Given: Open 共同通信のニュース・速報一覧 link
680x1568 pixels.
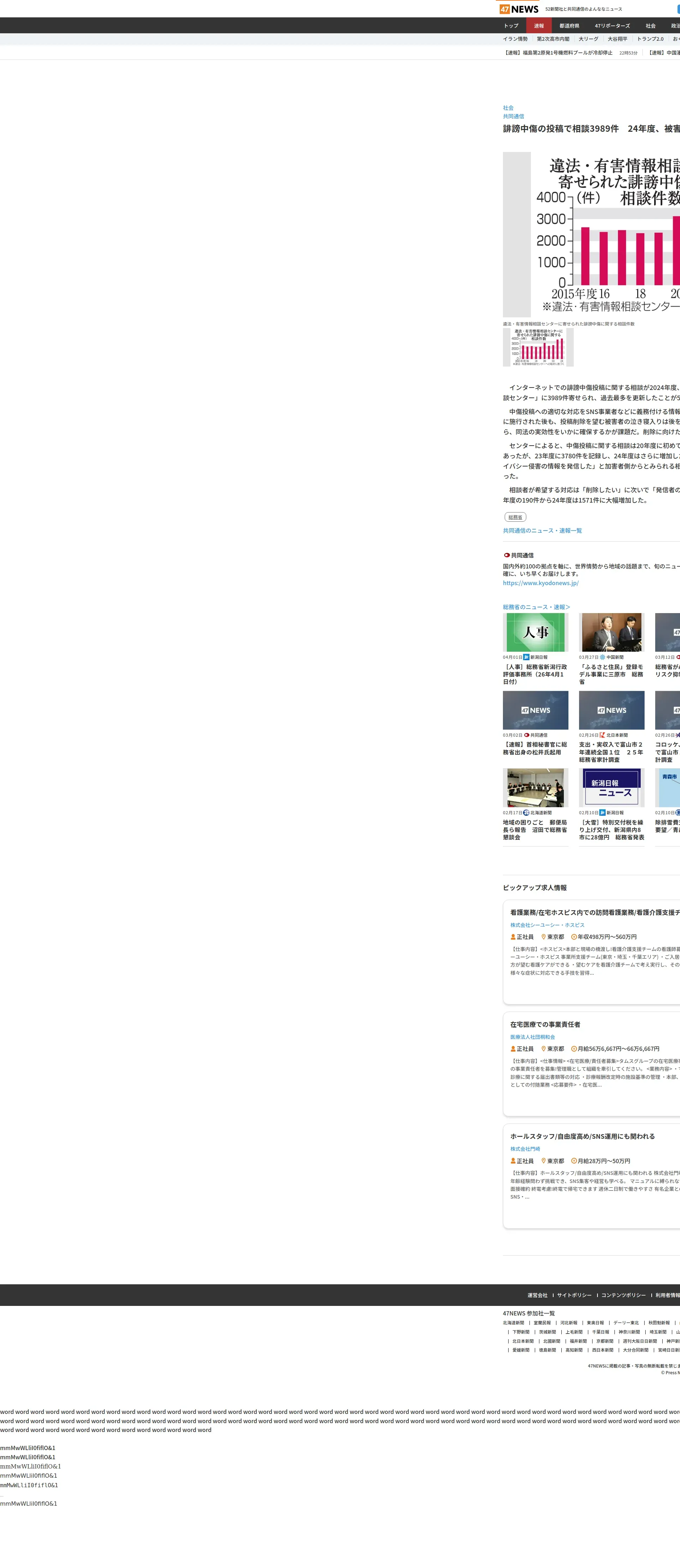Looking at the screenshot, I should tap(543, 531).
